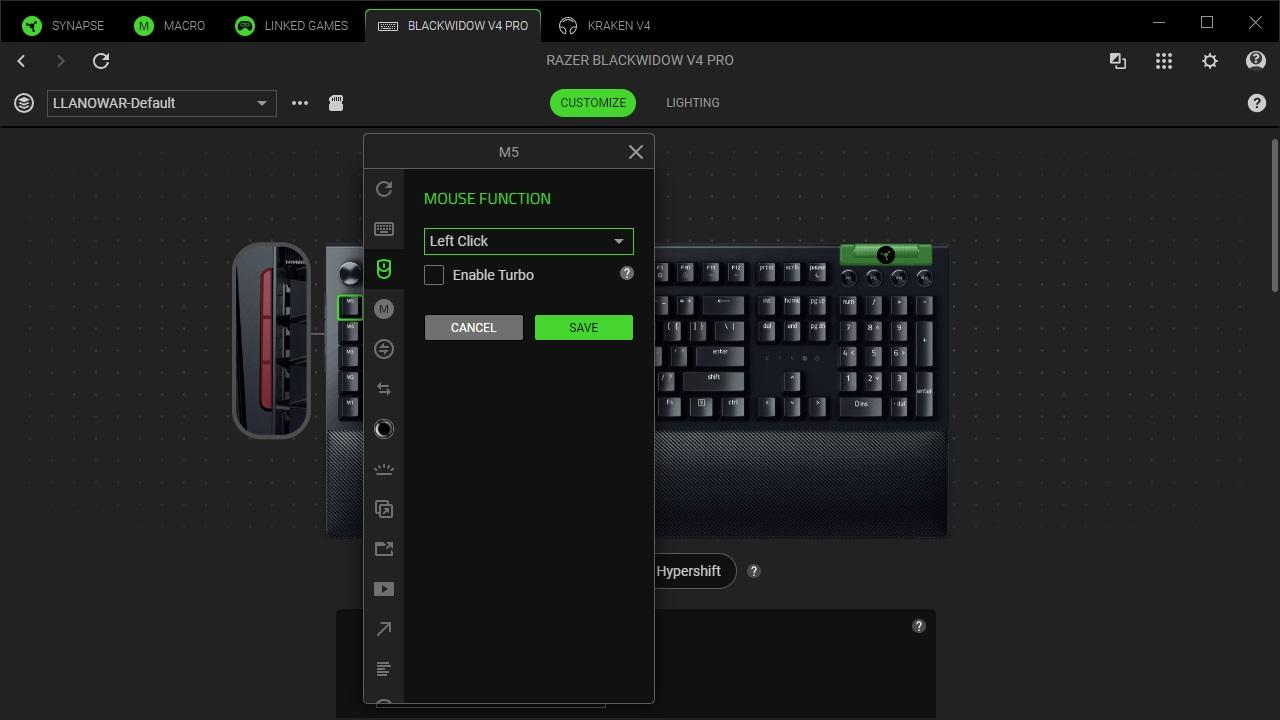Expand the Left Click mouse function dropdown
1280x720 pixels.
pyautogui.click(x=529, y=241)
